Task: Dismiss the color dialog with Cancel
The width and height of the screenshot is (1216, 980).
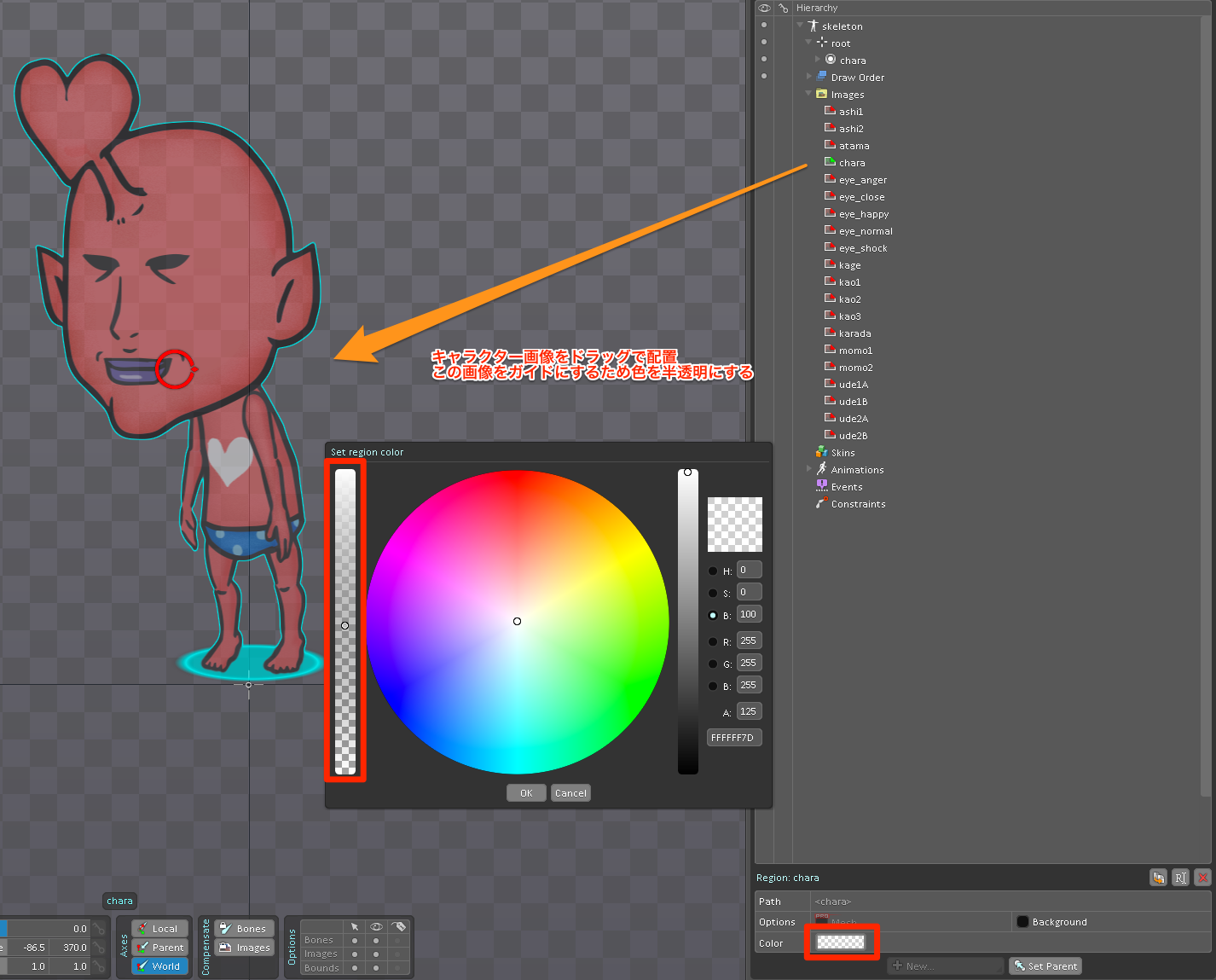Action: click(x=570, y=792)
